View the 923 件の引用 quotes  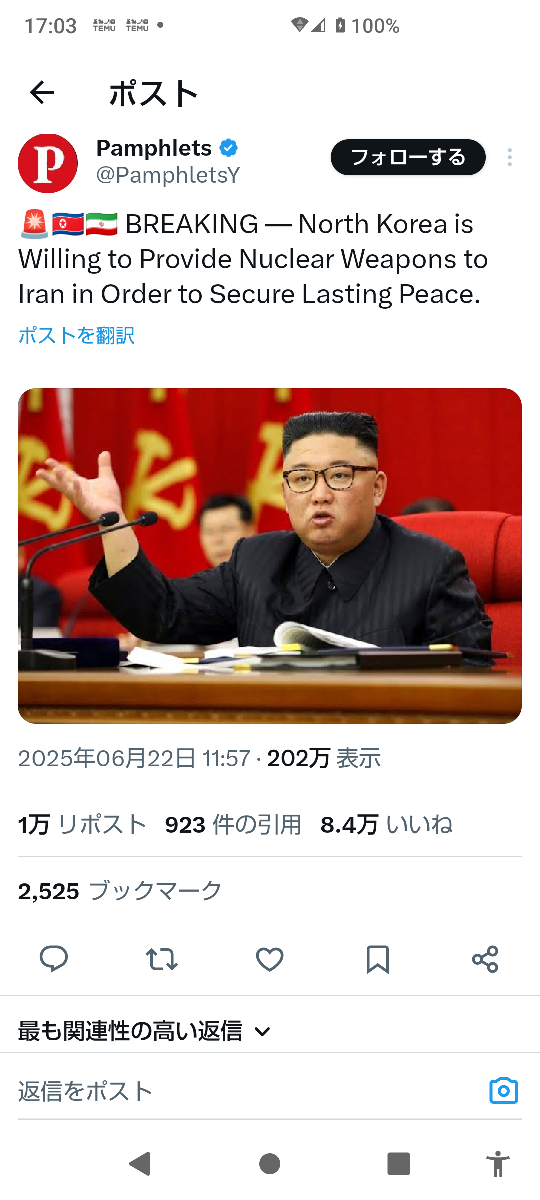tap(233, 825)
